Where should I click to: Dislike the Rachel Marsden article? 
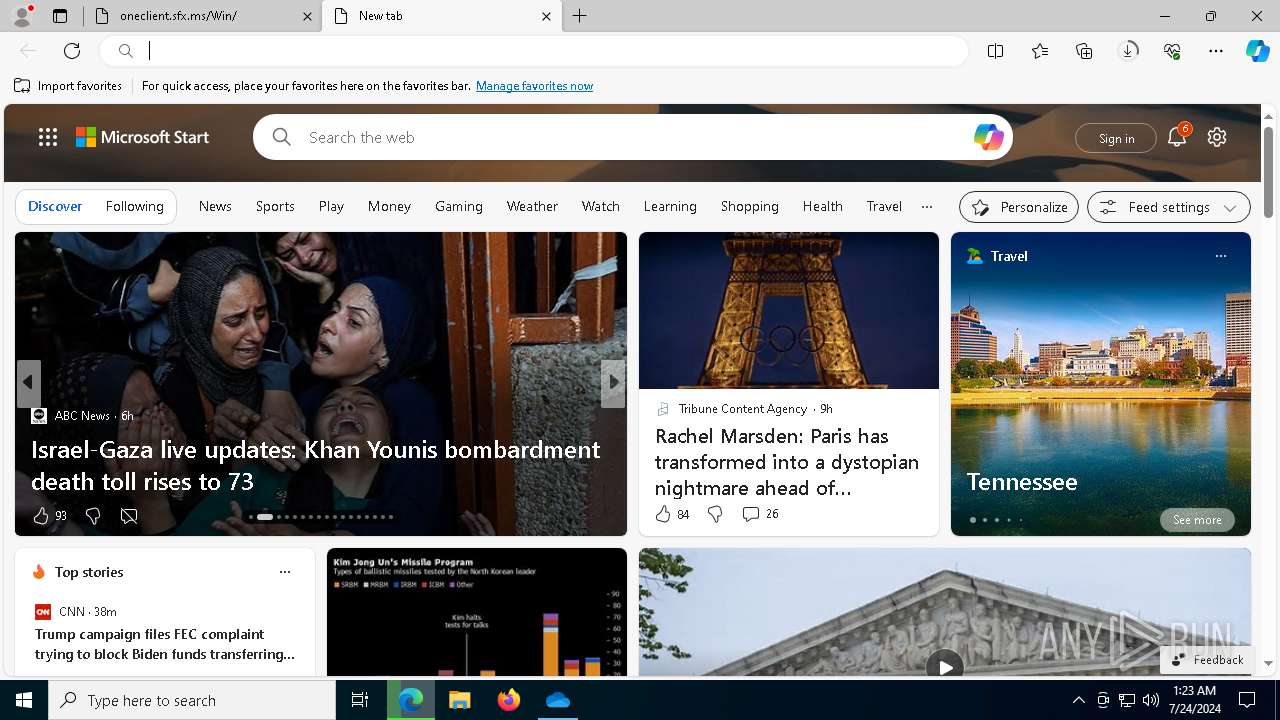[715, 514]
